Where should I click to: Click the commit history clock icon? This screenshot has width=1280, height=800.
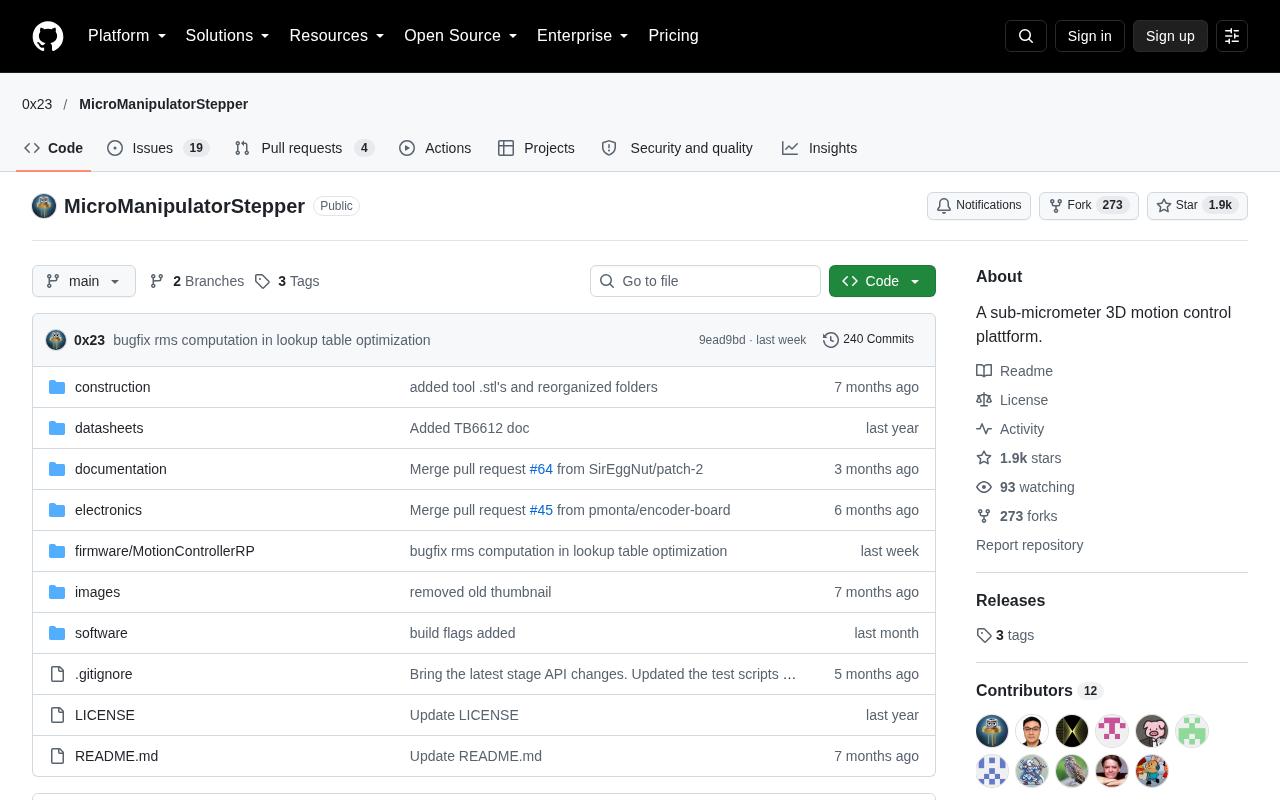coord(831,340)
